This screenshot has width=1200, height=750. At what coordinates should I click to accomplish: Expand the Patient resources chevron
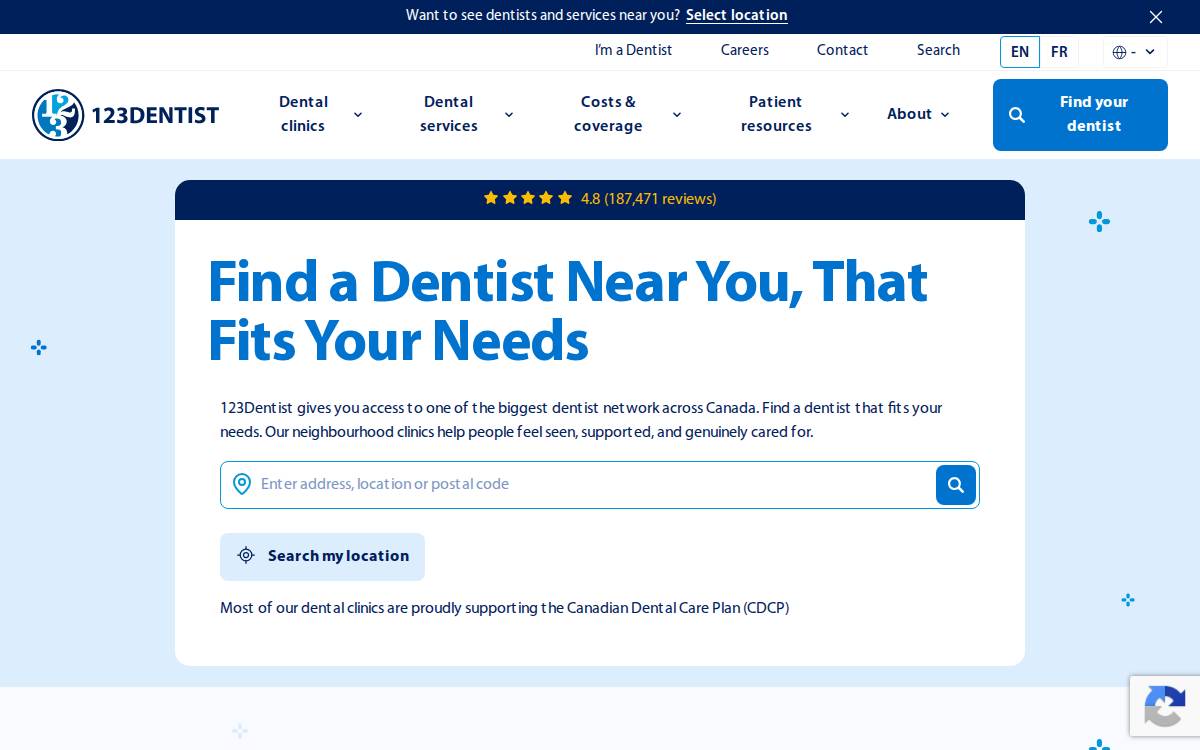[845, 115]
